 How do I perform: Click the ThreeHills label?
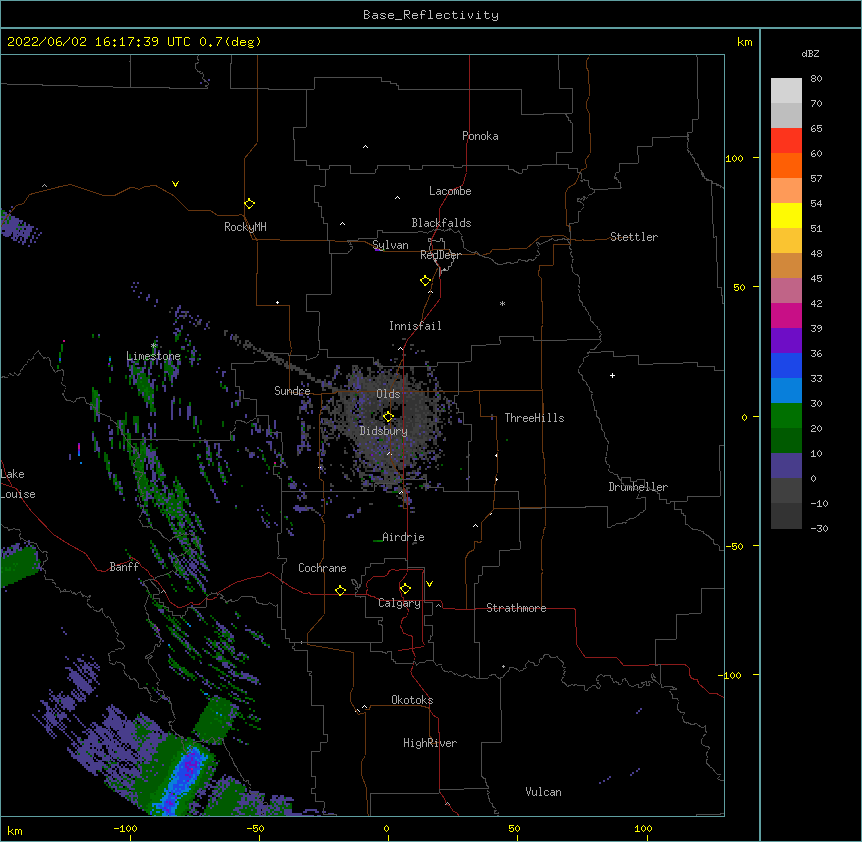tap(534, 418)
